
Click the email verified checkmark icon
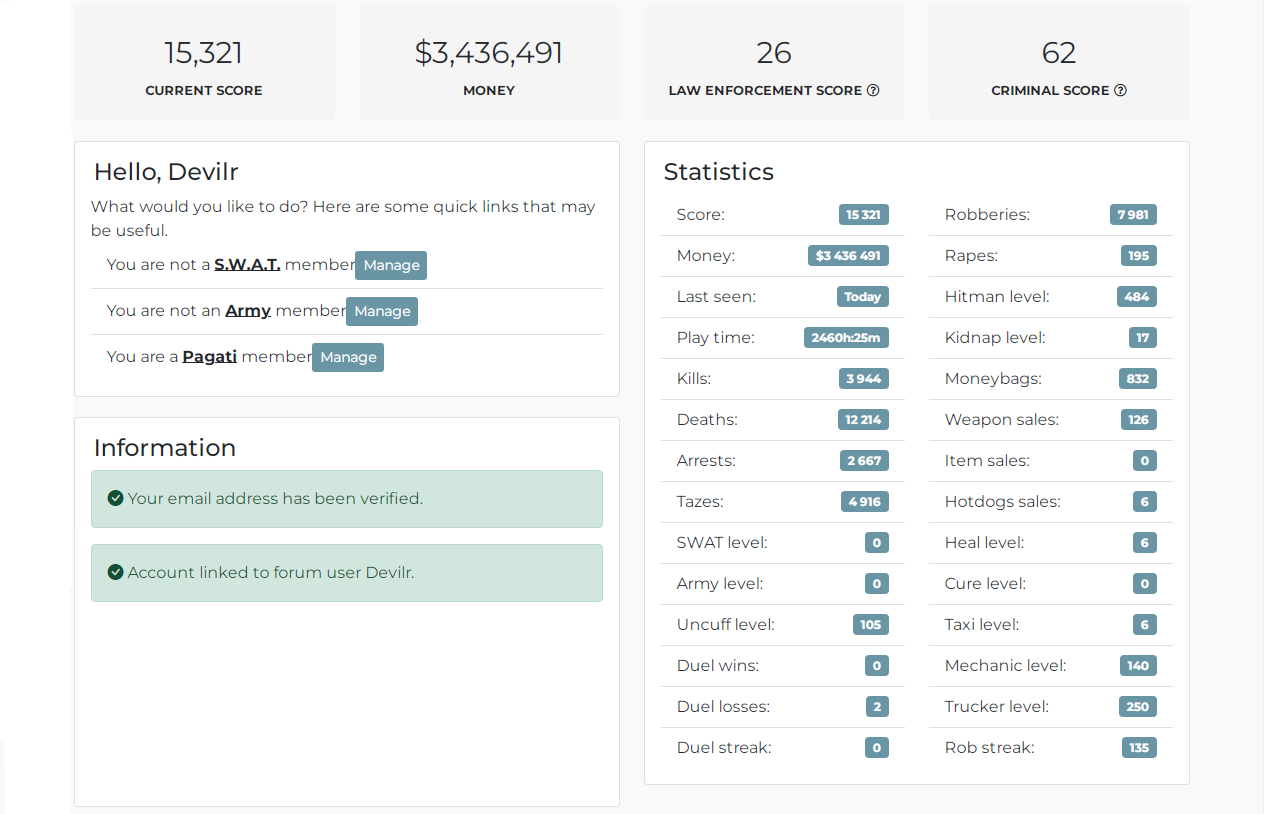pos(115,498)
